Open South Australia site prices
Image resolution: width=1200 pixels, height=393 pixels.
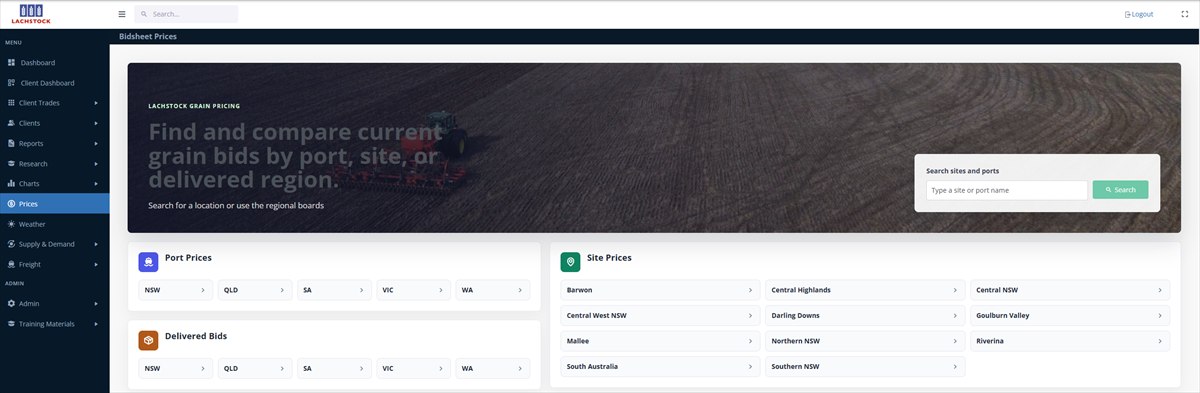(660, 366)
